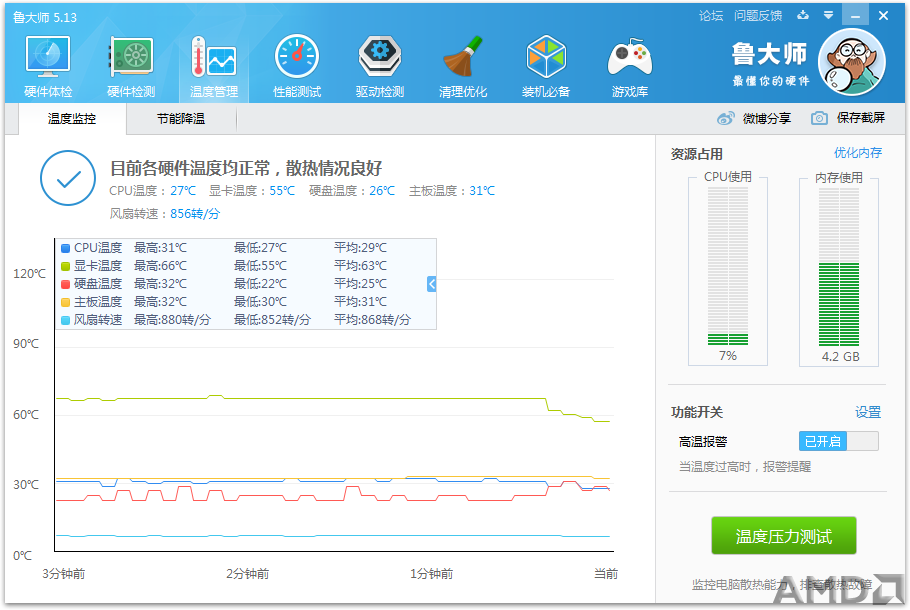Open 性能测试 gauge icon
Screen dimensions: 910x610
coord(297,56)
